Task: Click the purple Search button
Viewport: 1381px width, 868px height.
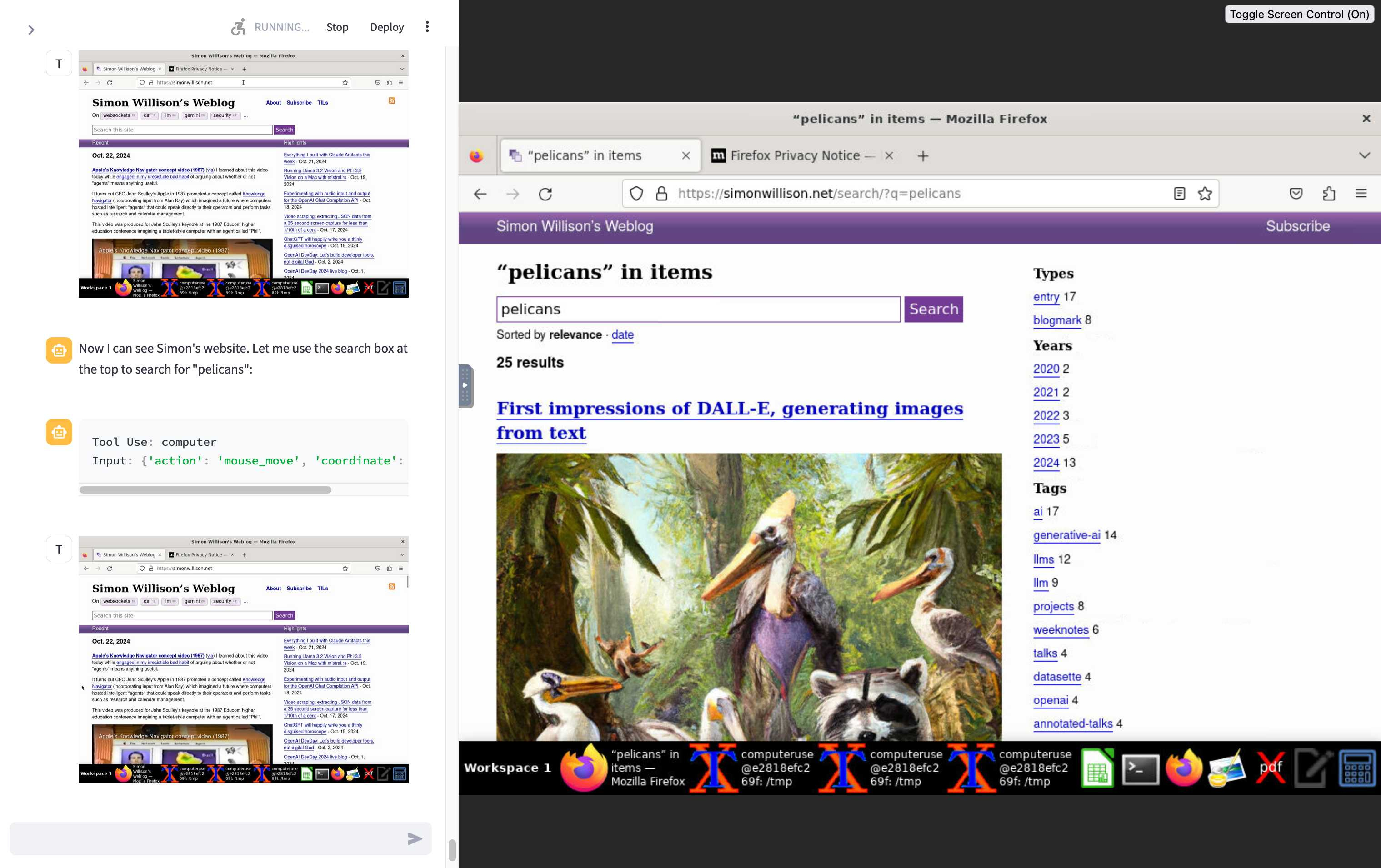Action: pyautogui.click(x=933, y=309)
